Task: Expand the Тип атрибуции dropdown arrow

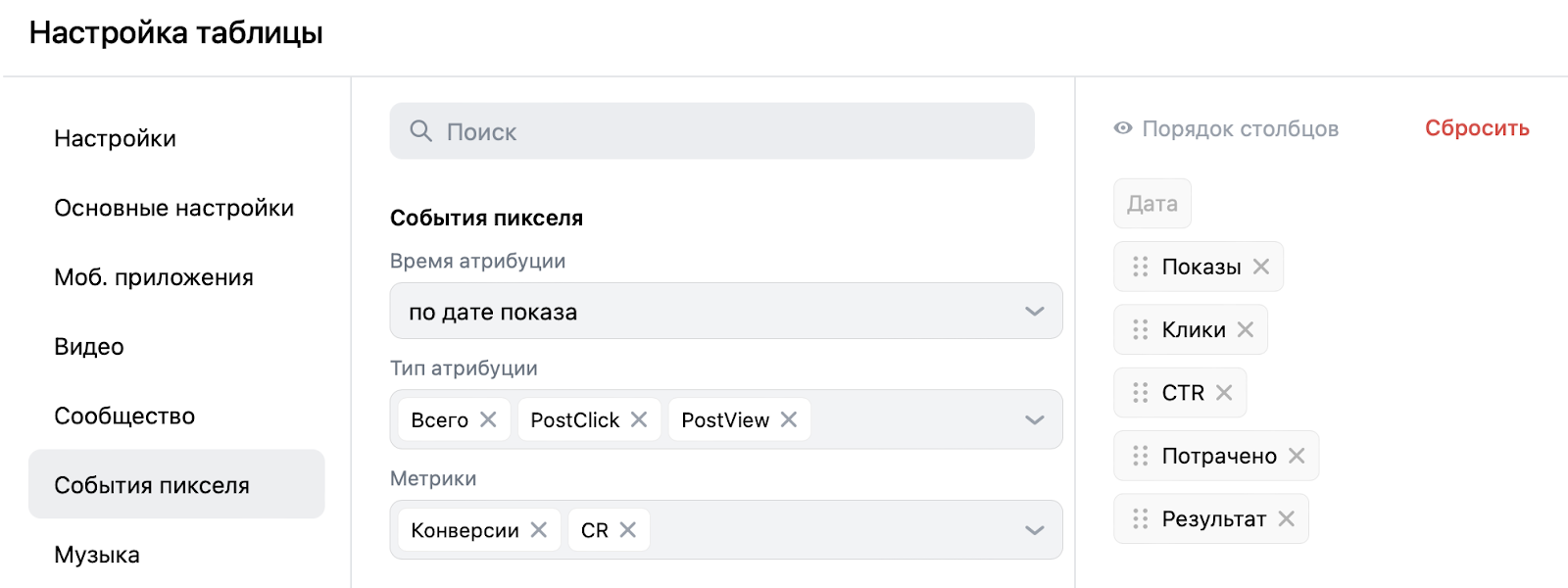Action: pyautogui.click(x=1034, y=419)
